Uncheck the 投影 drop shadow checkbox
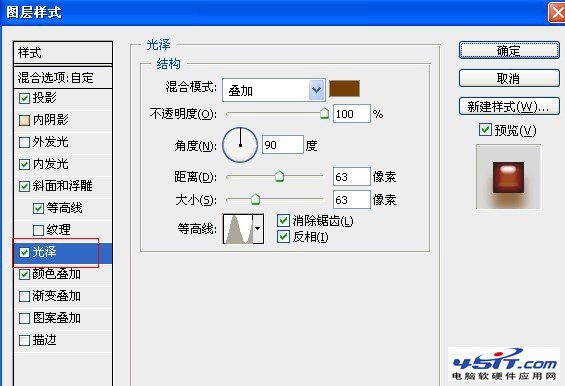The width and height of the screenshot is (565, 386). 24,98
